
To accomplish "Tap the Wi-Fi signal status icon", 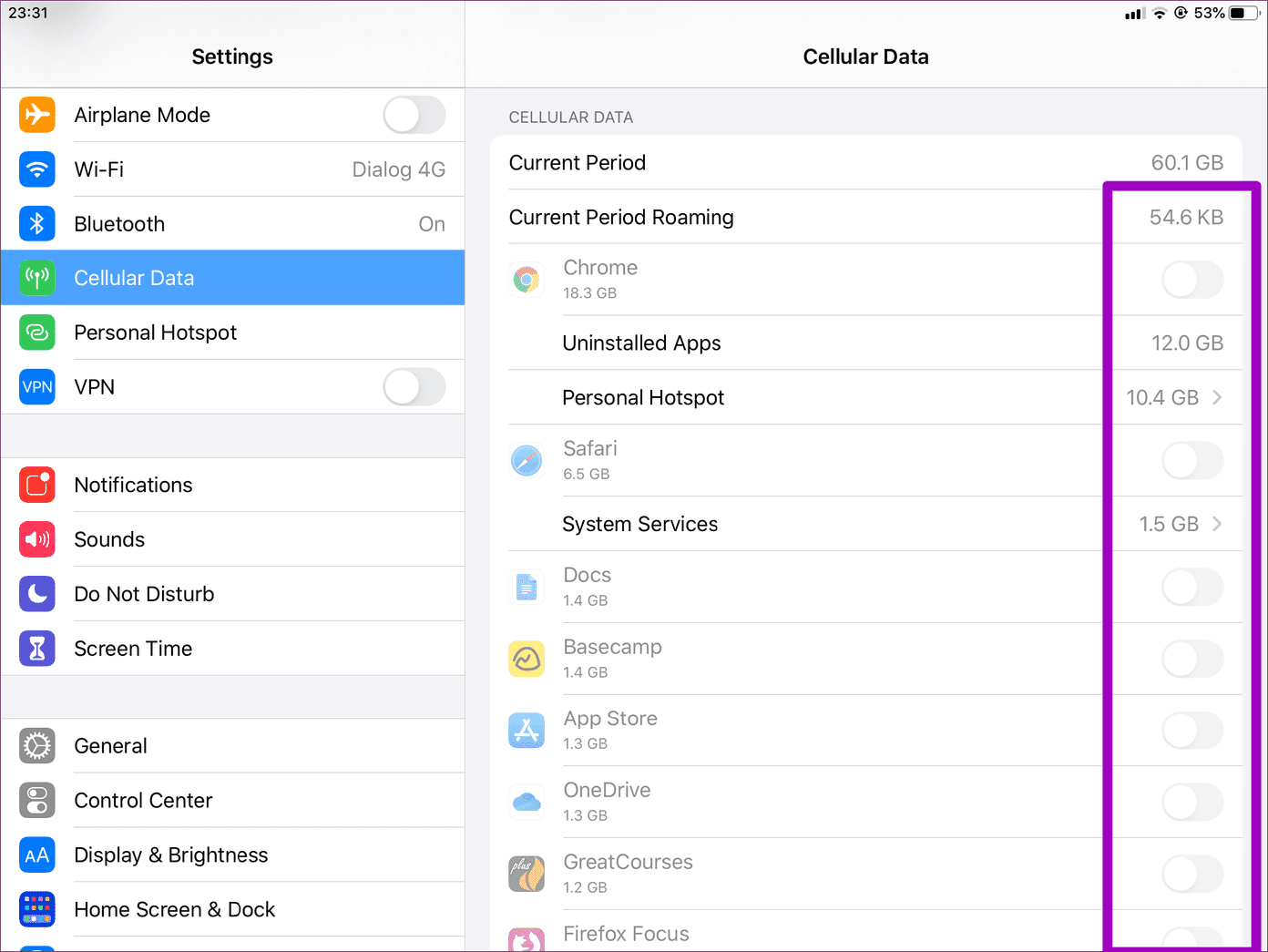I will 1160,13.
